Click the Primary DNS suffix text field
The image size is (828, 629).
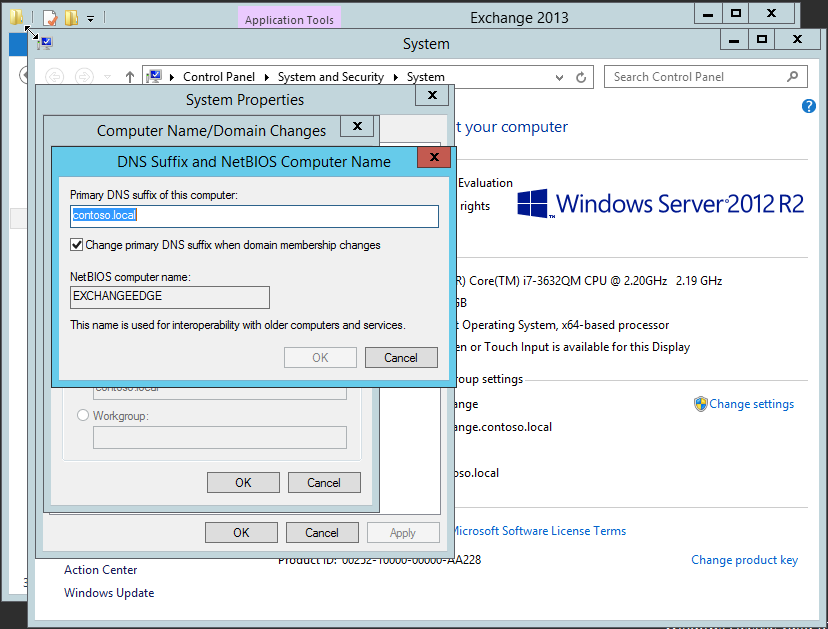[254, 216]
